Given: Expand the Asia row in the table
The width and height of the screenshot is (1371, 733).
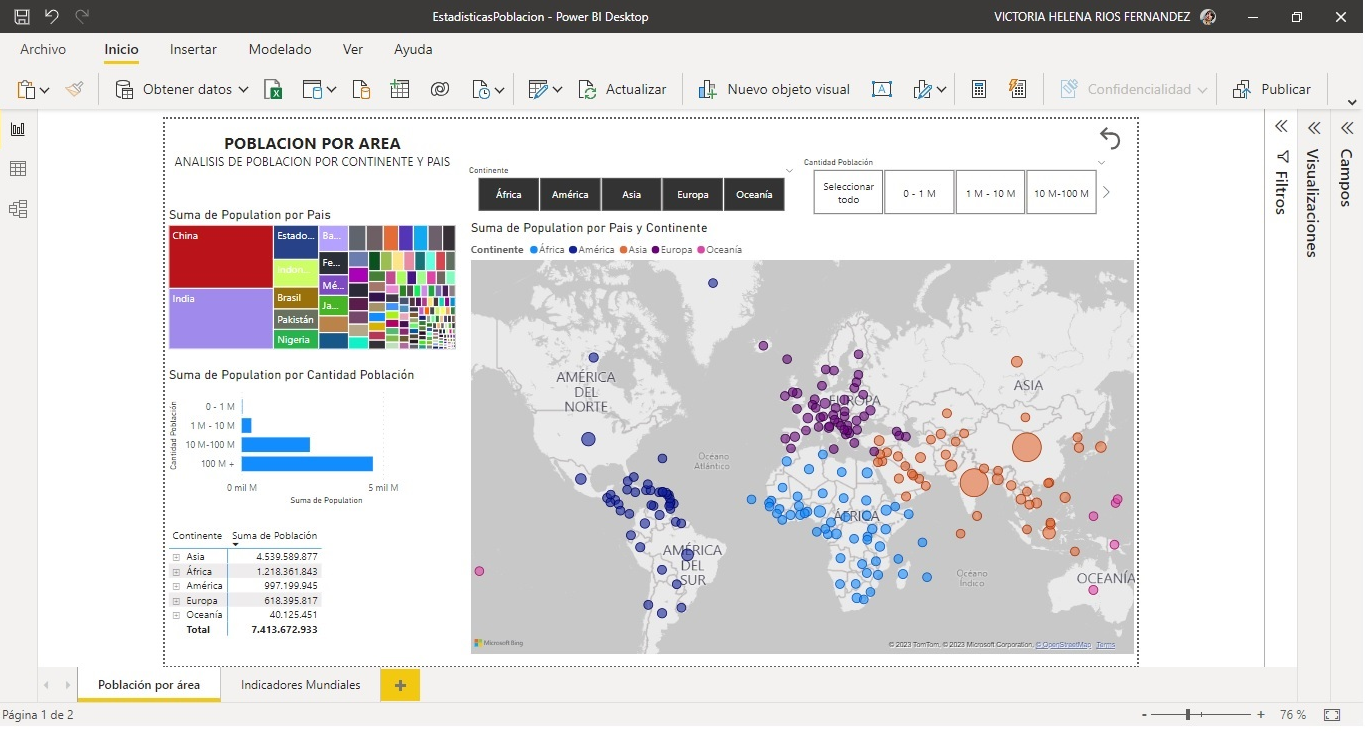Looking at the screenshot, I should [x=178, y=556].
